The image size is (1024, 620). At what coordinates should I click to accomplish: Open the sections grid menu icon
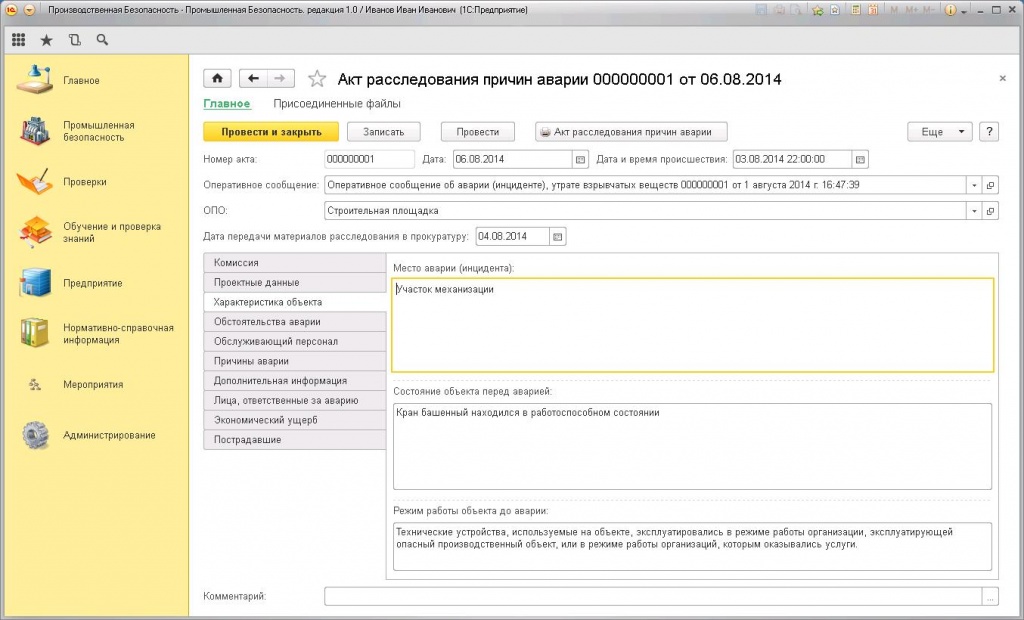[x=18, y=40]
